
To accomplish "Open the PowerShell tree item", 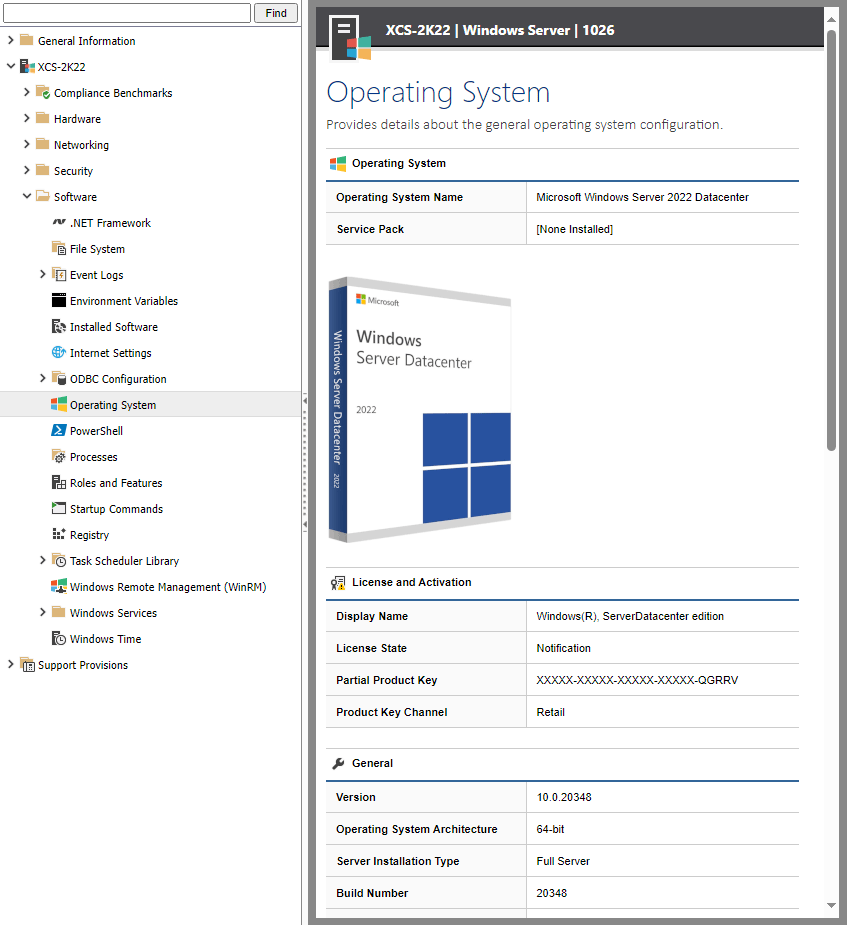I will (96, 431).
